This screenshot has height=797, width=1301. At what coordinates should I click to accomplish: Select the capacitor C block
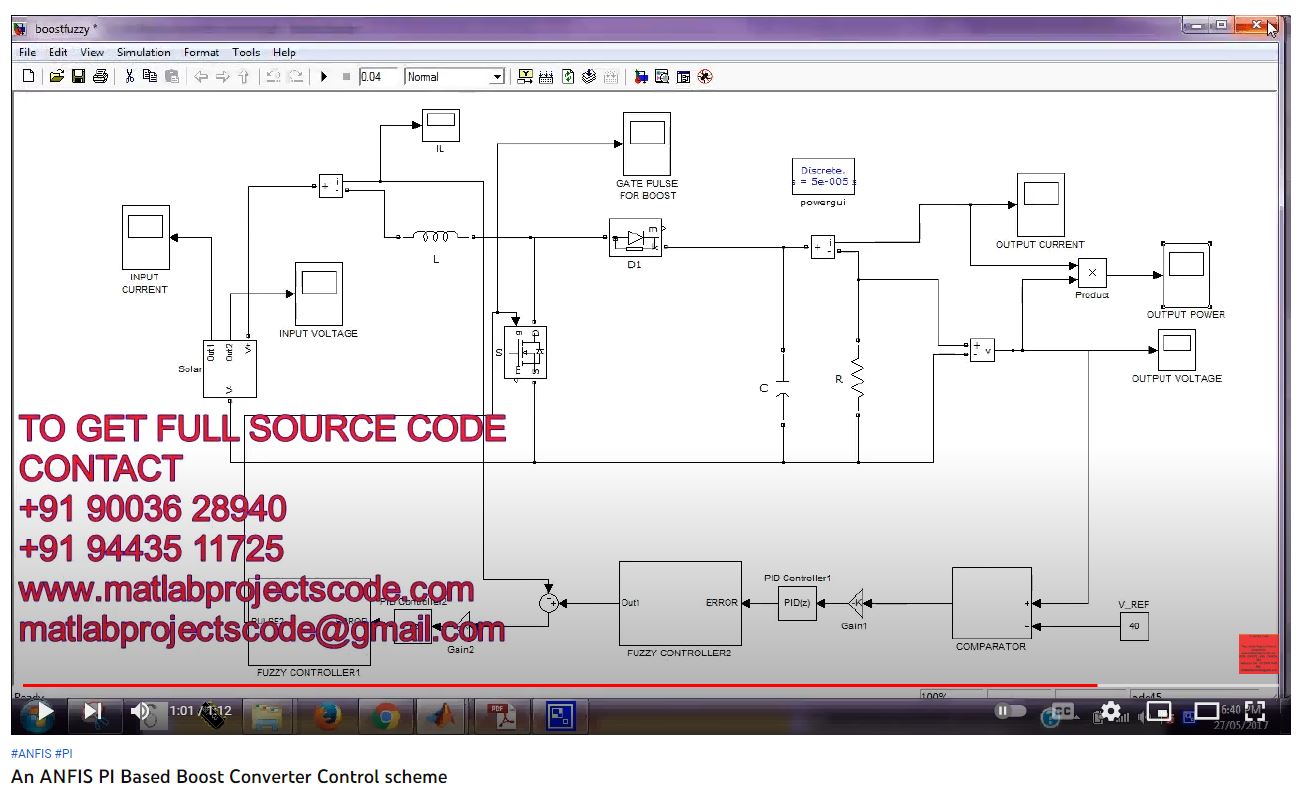coord(784,389)
